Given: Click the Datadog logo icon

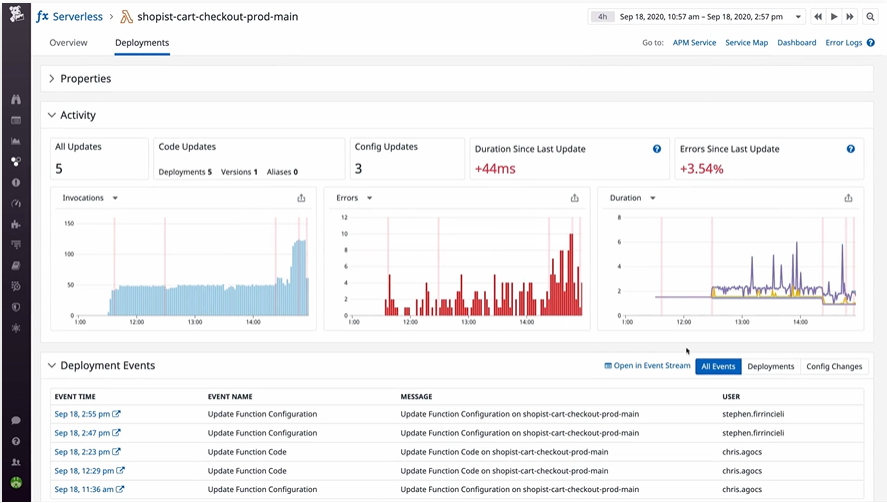Looking at the screenshot, I should coord(16,14).
